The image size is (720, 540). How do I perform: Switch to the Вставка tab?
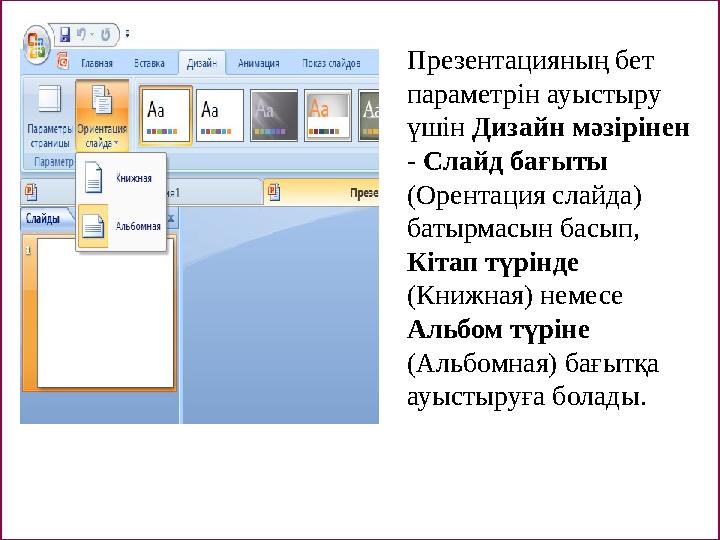click(x=149, y=63)
